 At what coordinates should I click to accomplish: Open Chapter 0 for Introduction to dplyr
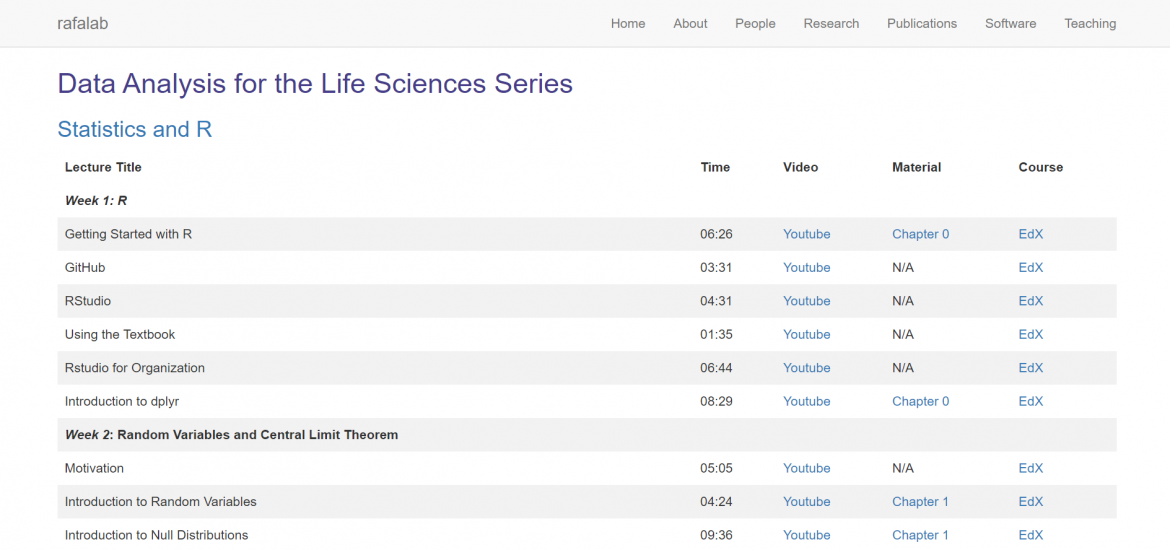click(920, 401)
